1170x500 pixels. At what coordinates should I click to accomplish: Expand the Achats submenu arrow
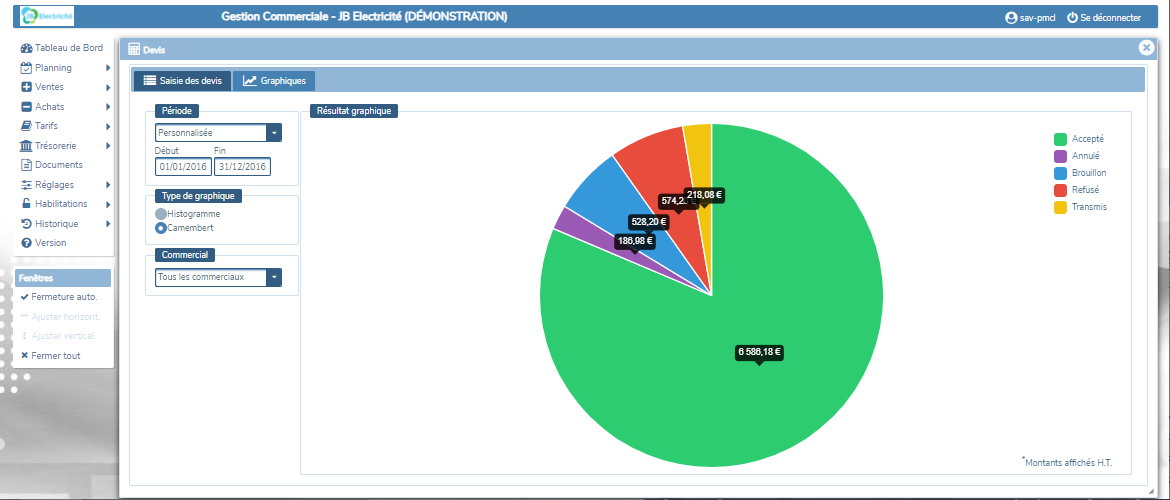[108, 107]
